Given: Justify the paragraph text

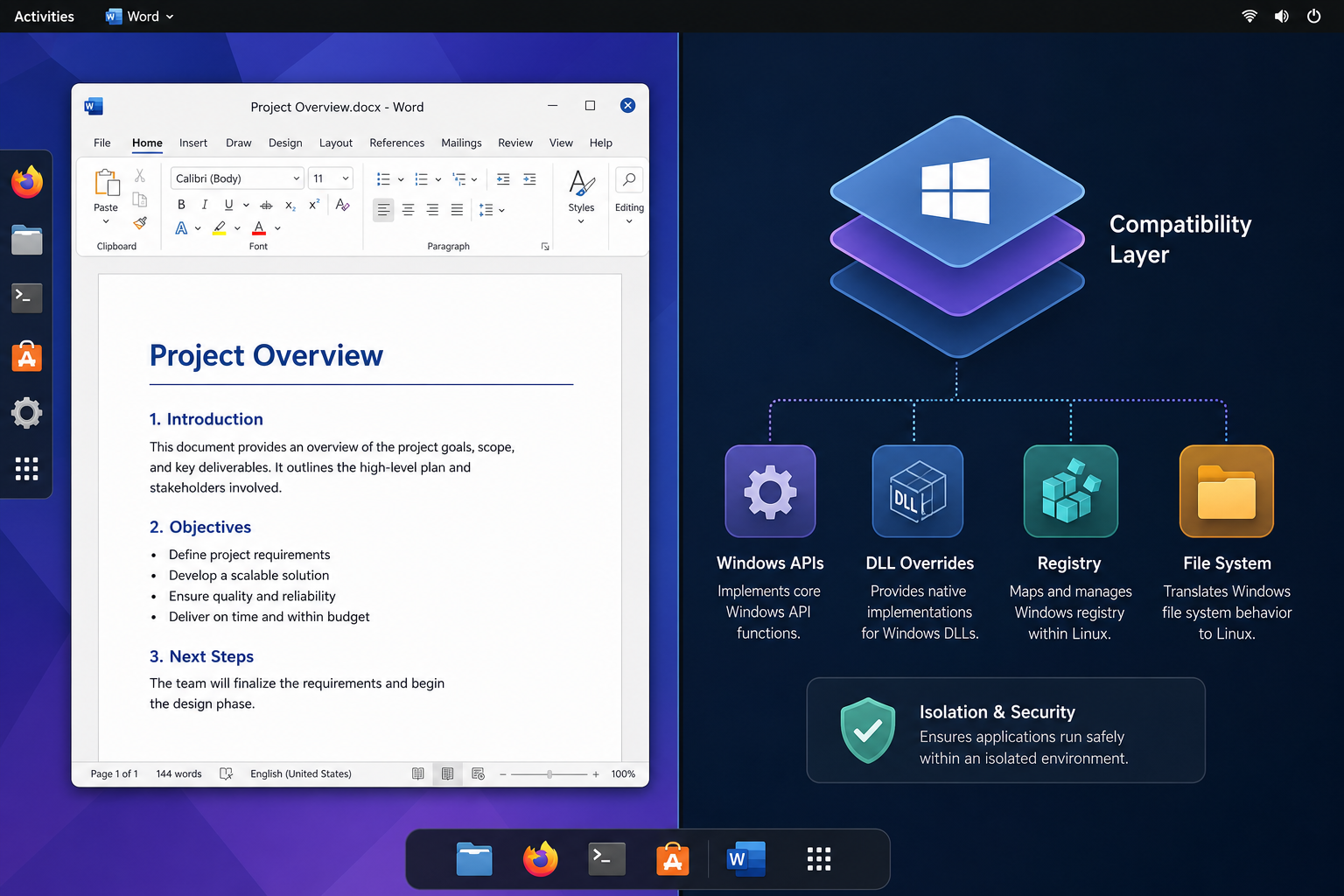Looking at the screenshot, I should tap(457, 210).
